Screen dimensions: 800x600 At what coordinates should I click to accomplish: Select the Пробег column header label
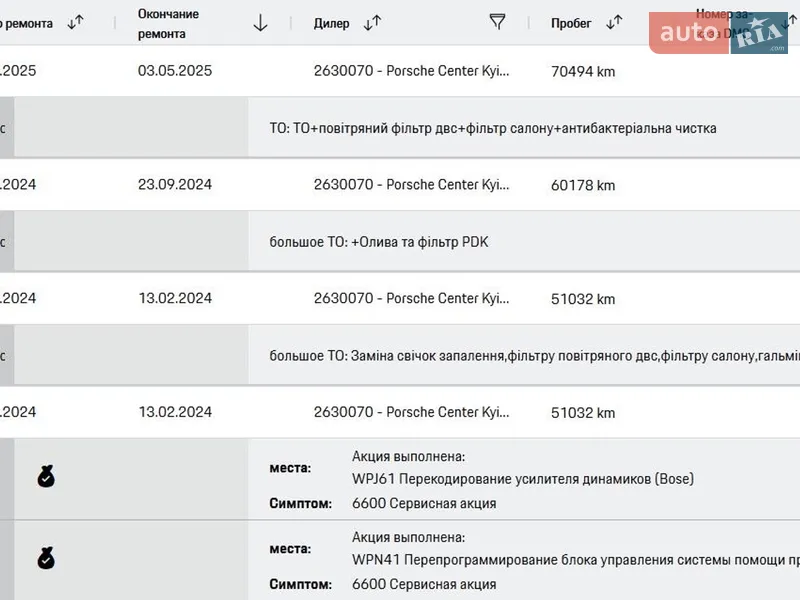(571, 23)
